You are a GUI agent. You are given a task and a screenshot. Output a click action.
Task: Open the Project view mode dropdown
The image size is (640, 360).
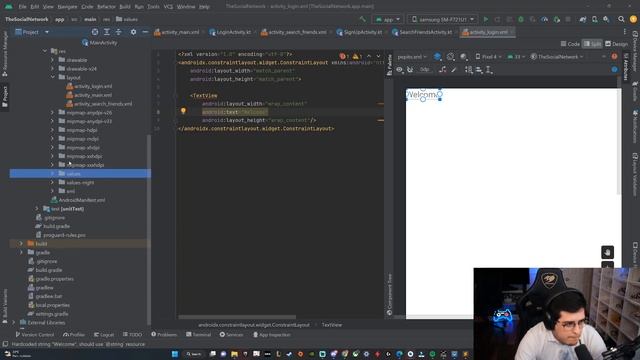(x=32, y=32)
